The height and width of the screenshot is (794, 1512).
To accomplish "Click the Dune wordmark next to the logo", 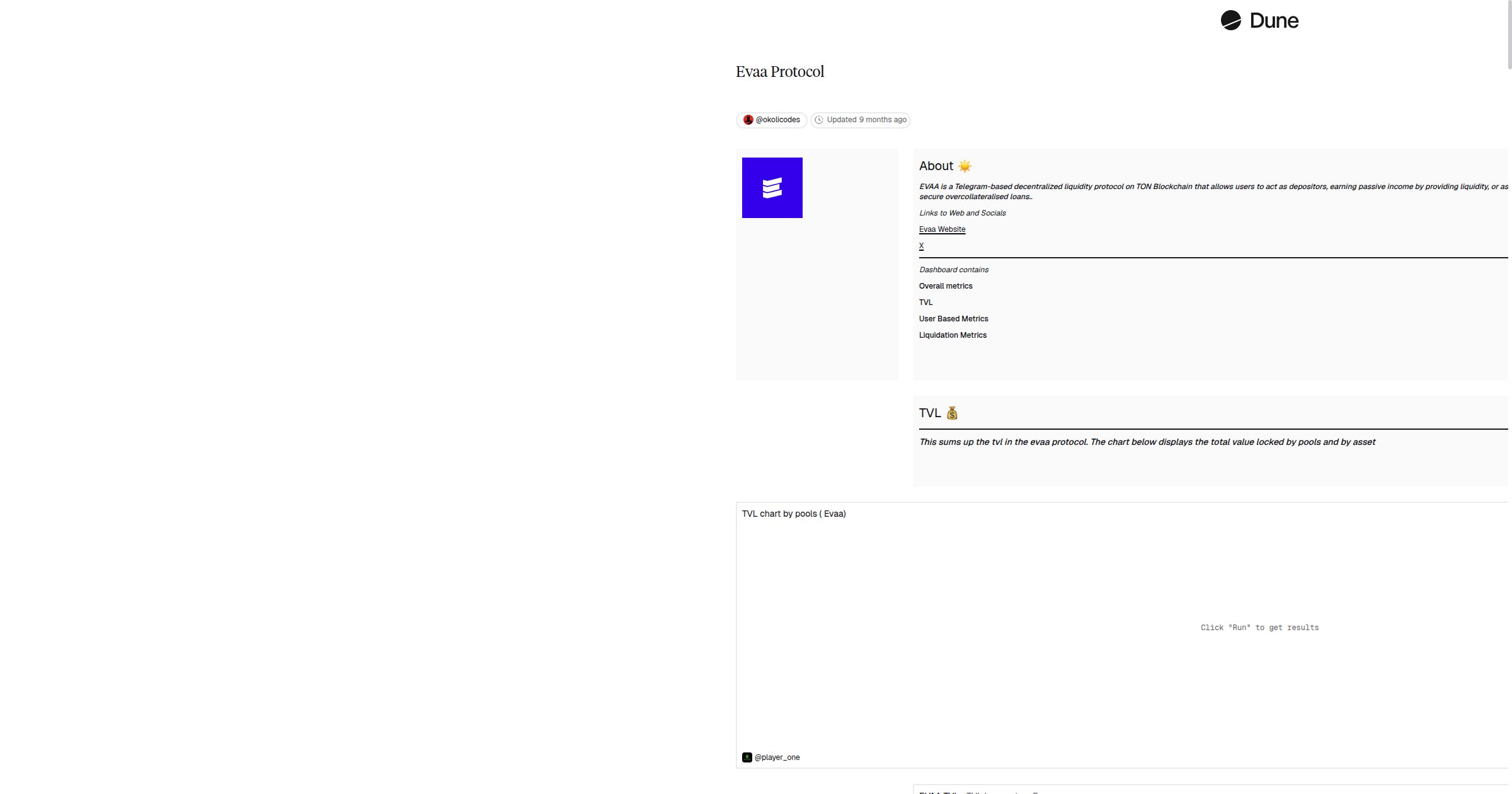I will 1274,20.
